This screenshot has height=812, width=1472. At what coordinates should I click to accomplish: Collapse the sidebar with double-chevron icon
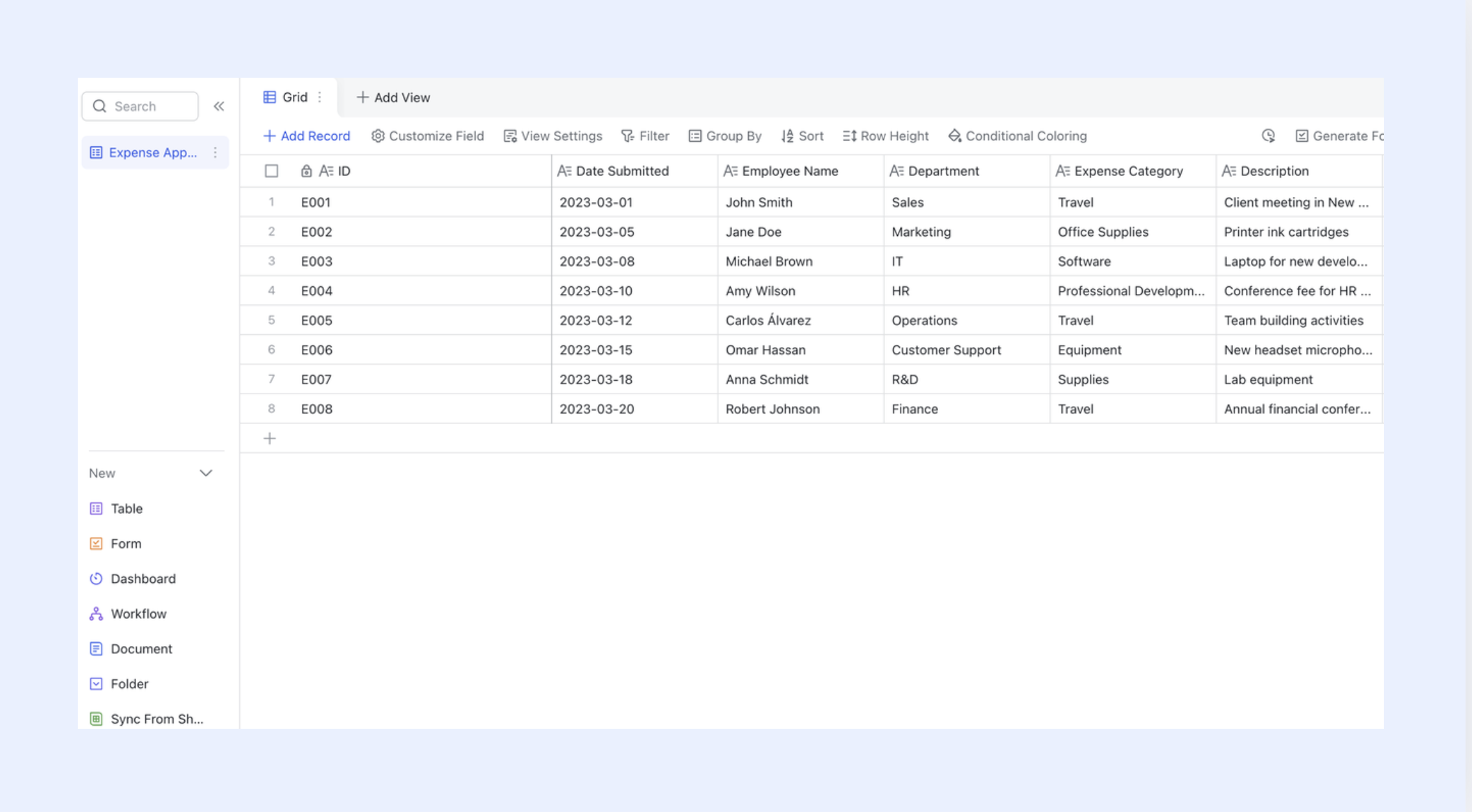[219, 106]
